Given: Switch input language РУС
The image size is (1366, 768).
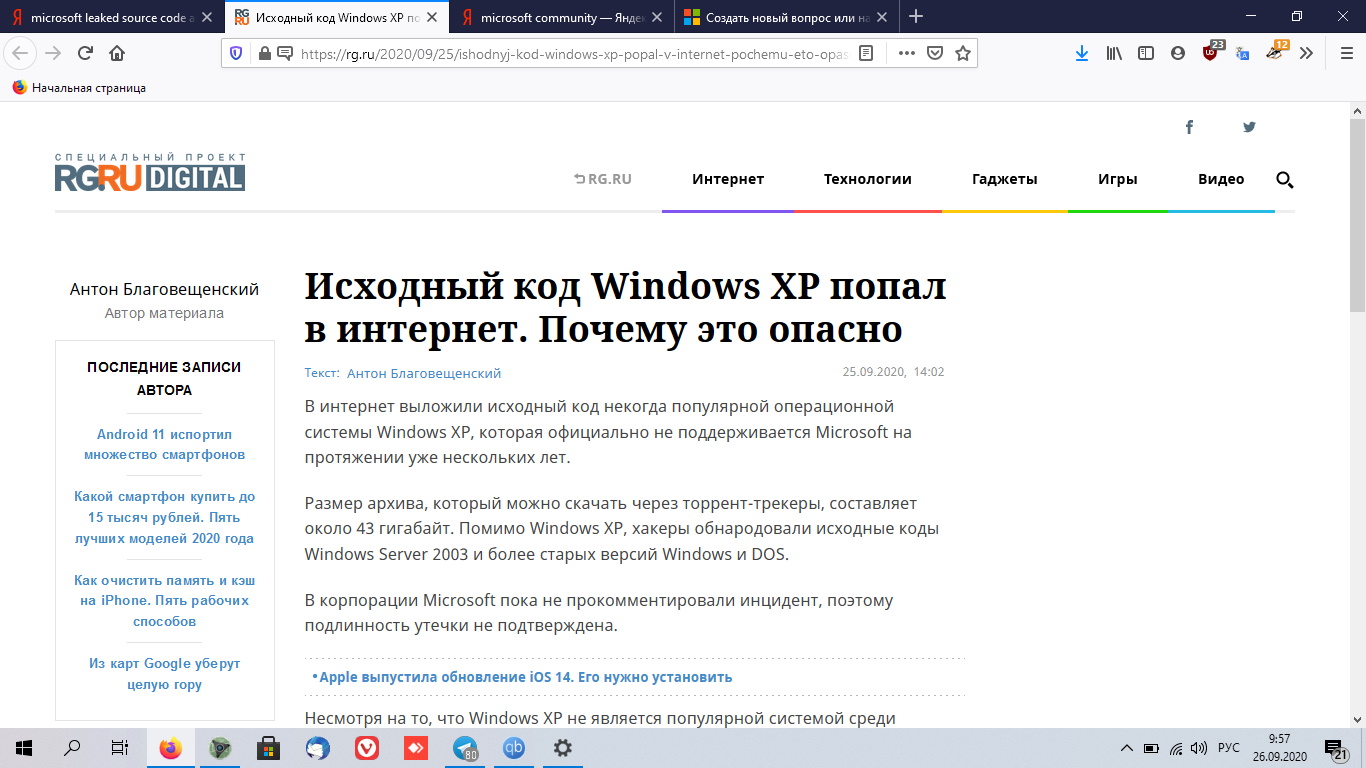Looking at the screenshot, I should point(1229,748).
